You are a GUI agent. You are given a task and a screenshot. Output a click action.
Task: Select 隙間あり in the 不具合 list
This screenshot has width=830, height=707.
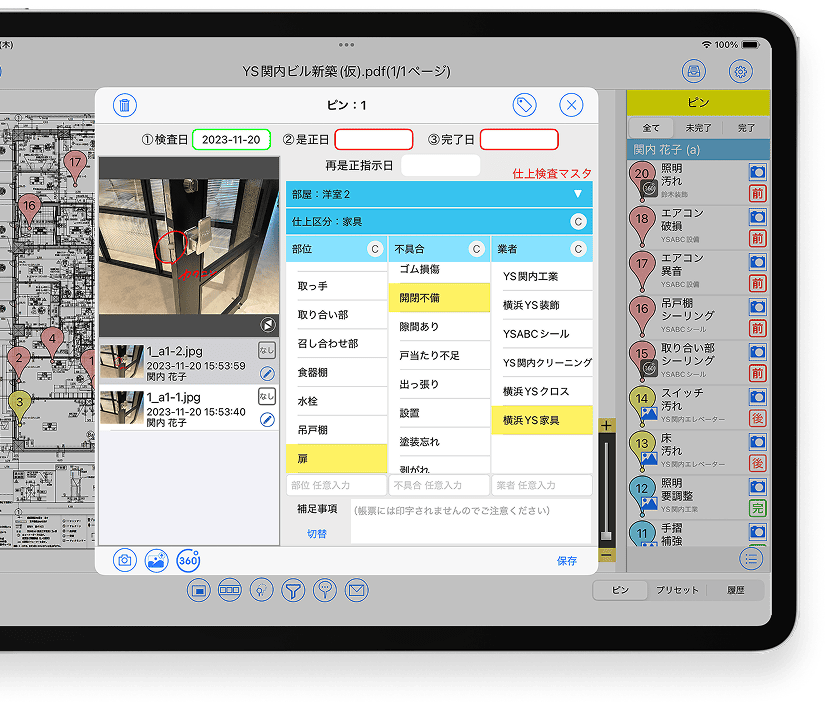(x=439, y=326)
